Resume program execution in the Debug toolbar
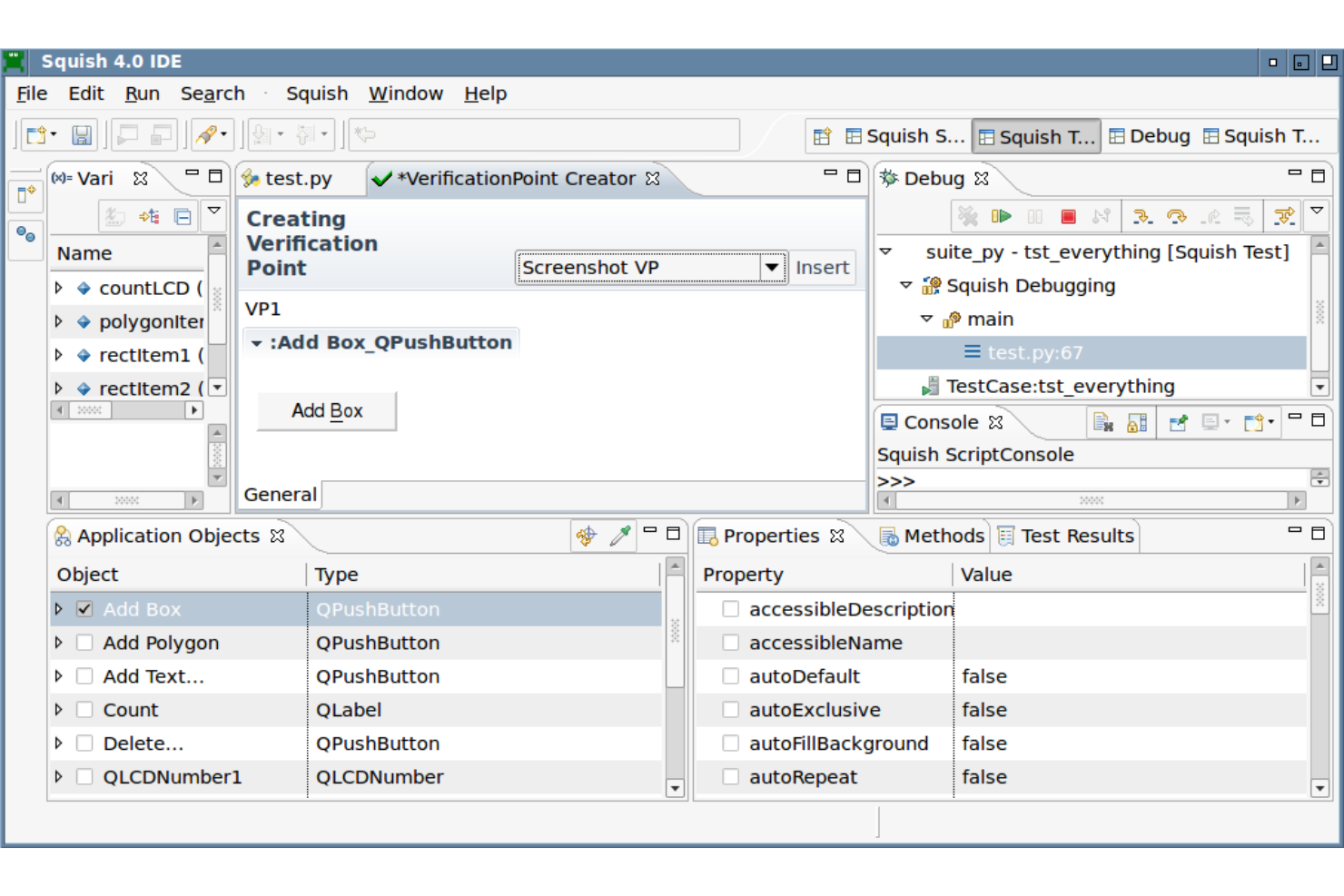This screenshot has height=896, width=1344. [1002, 216]
